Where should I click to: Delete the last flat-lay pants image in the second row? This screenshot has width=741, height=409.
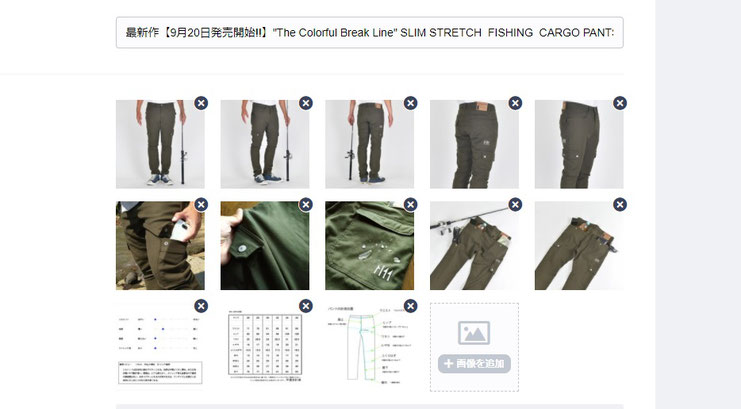pos(620,205)
